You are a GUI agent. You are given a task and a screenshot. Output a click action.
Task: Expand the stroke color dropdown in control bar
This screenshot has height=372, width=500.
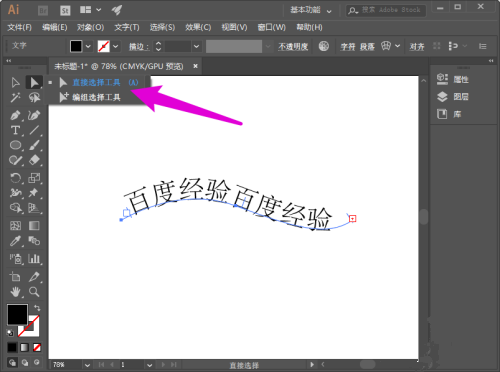click(116, 46)
